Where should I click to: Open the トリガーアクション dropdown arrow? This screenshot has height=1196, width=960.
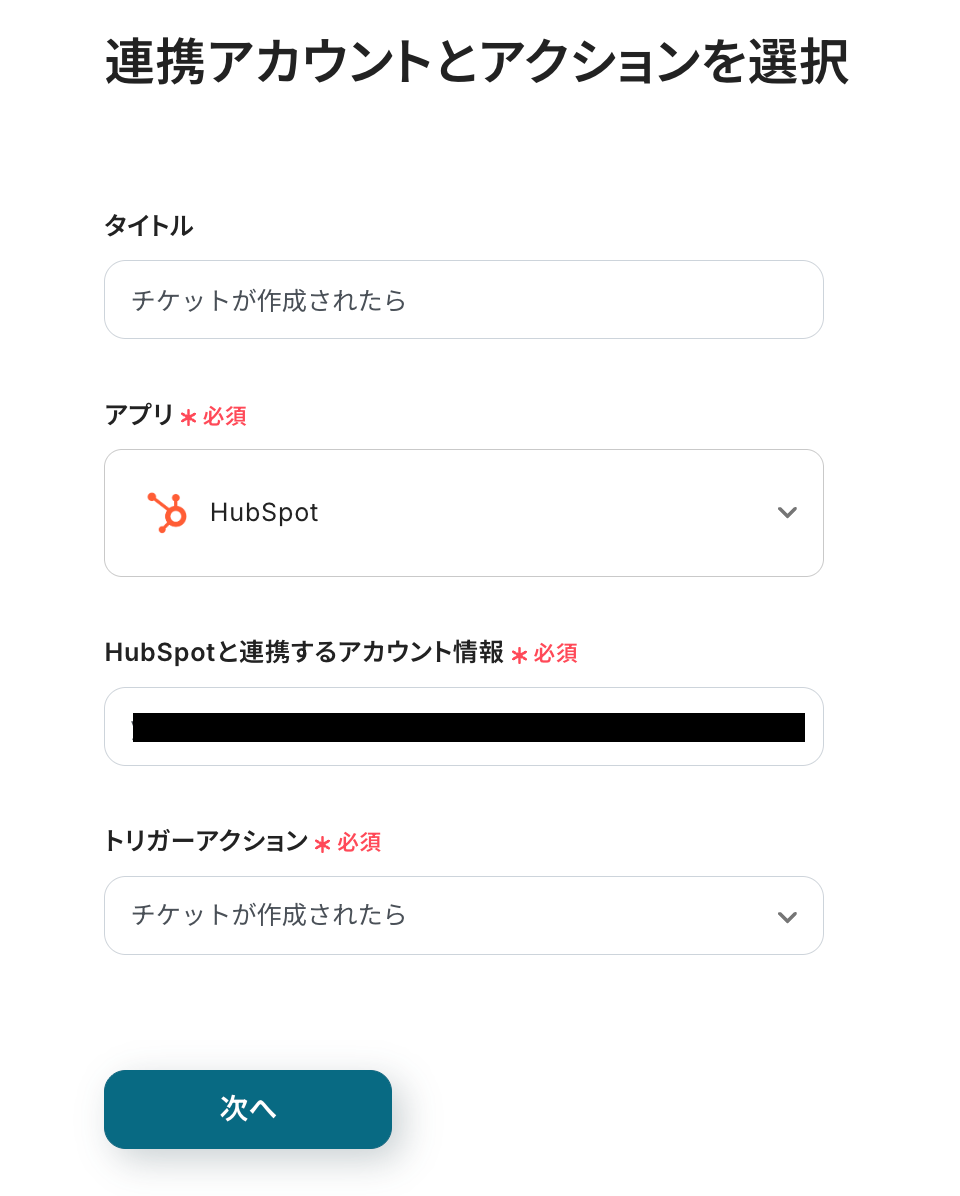coord(787,917)
